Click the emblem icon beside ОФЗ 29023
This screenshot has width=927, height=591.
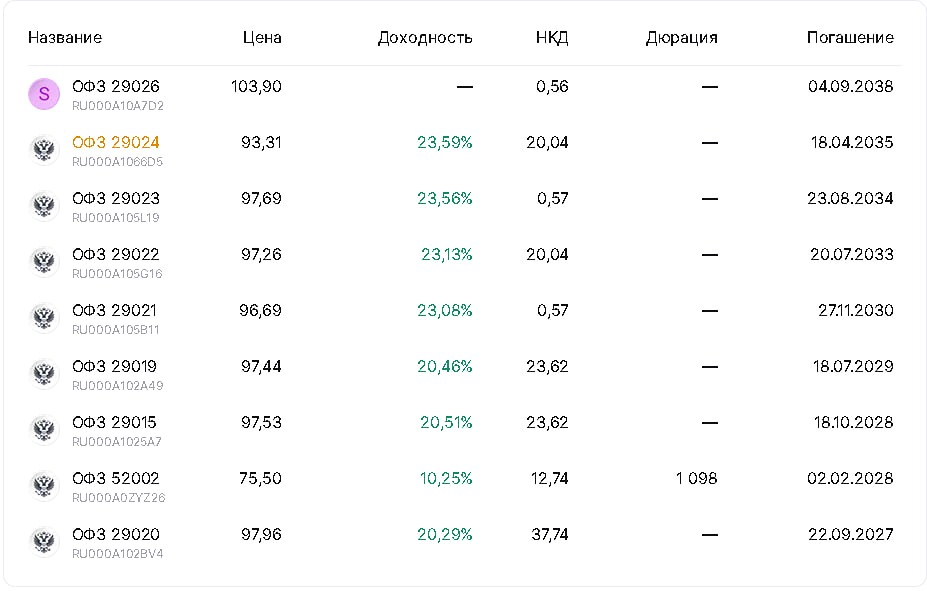[44, 206]
